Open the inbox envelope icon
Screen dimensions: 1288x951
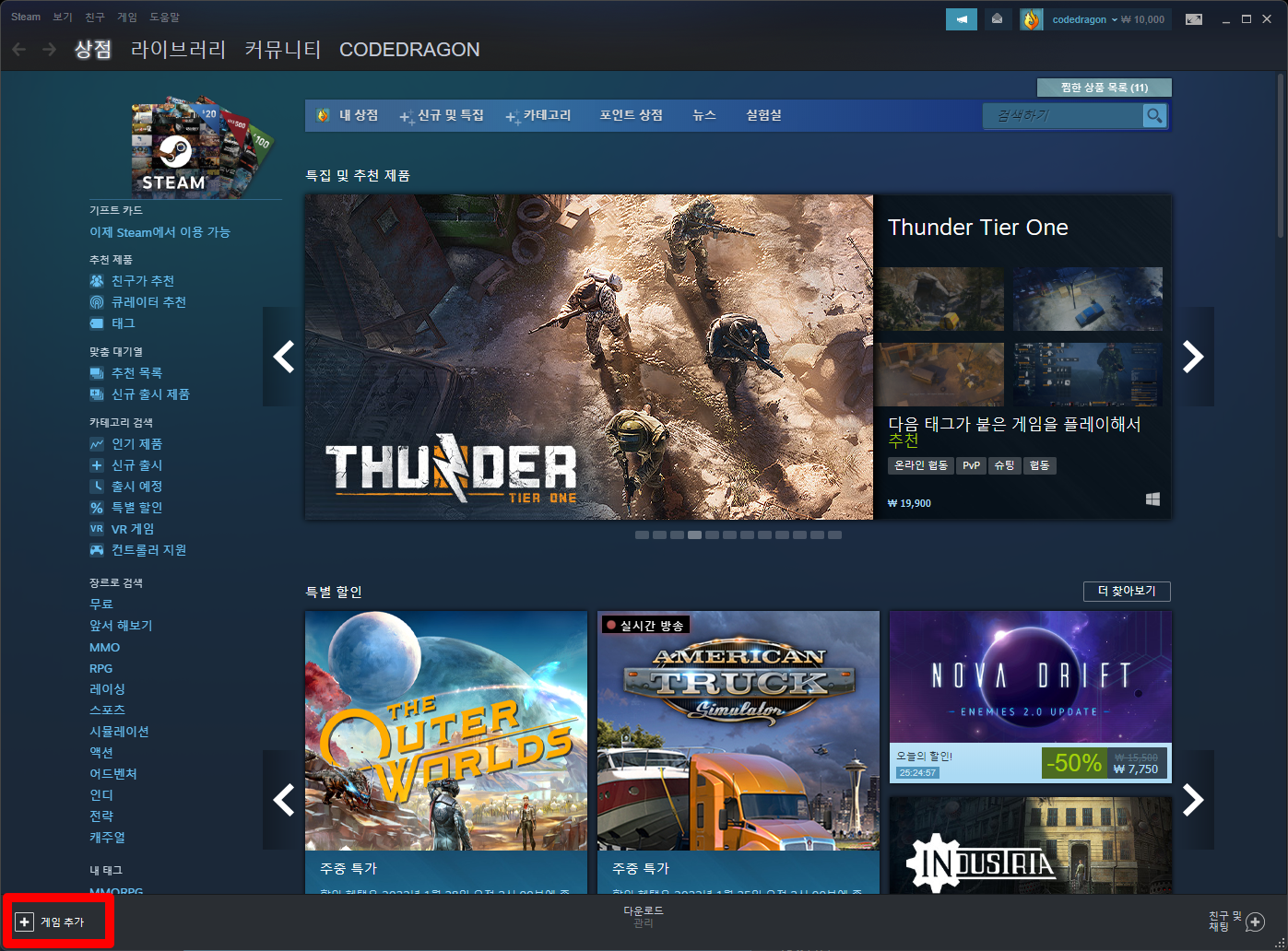coord(997,19)
